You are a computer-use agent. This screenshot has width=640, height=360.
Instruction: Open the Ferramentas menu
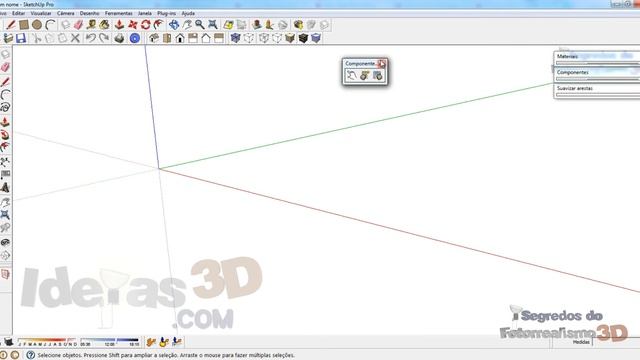click(118, 13)
